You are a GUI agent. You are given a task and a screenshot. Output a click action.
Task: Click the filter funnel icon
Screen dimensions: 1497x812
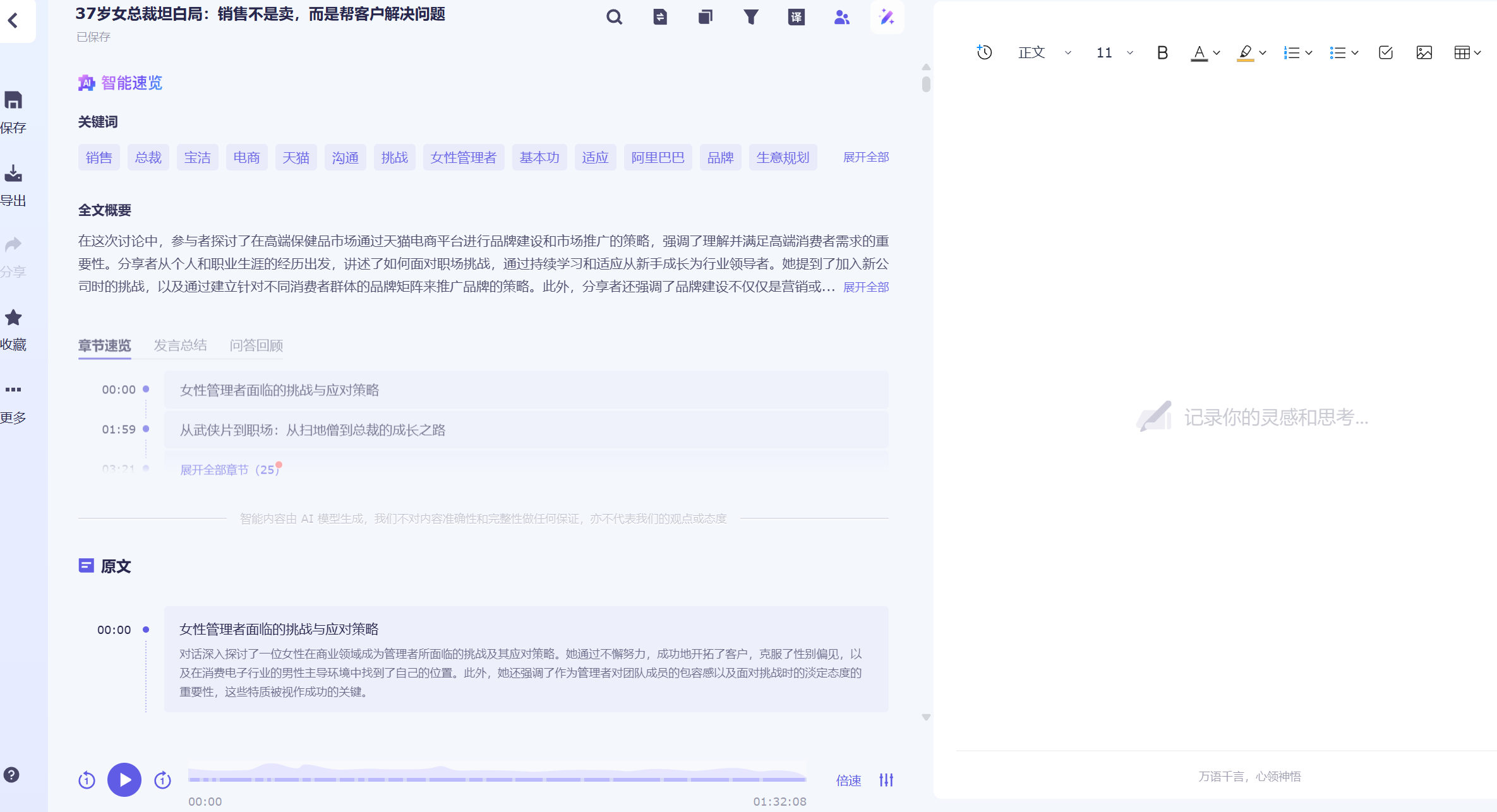point(750,17)
